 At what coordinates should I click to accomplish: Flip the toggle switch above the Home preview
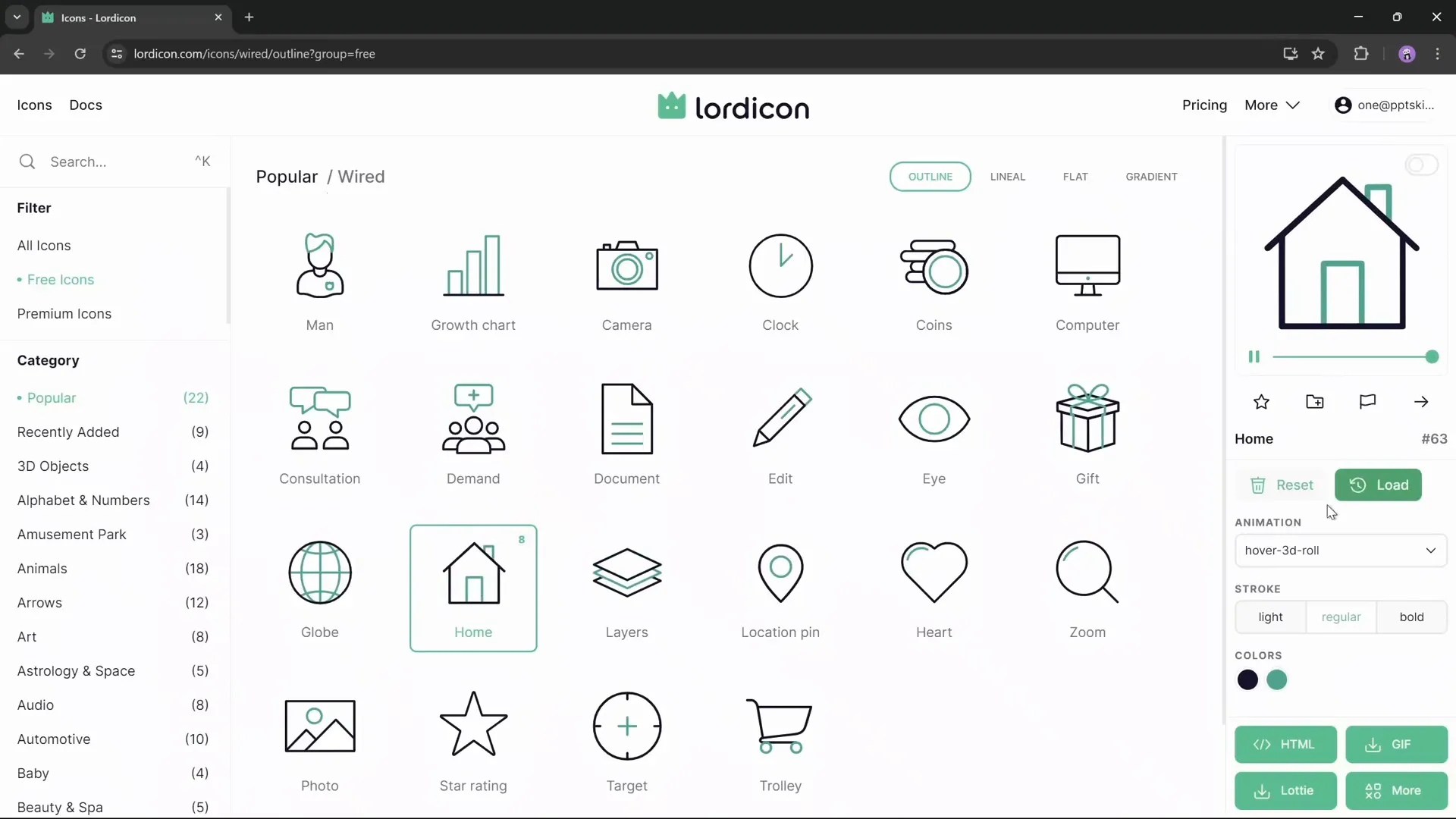1421,165
